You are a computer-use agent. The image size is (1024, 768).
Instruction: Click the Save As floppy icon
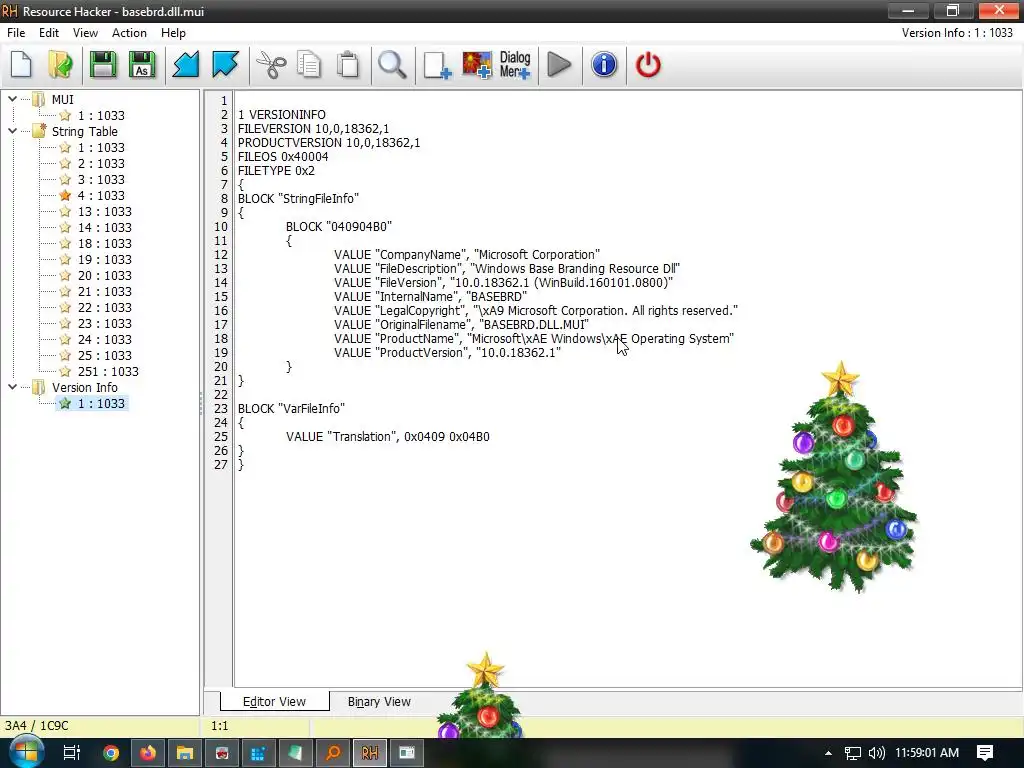click(142, 65)
